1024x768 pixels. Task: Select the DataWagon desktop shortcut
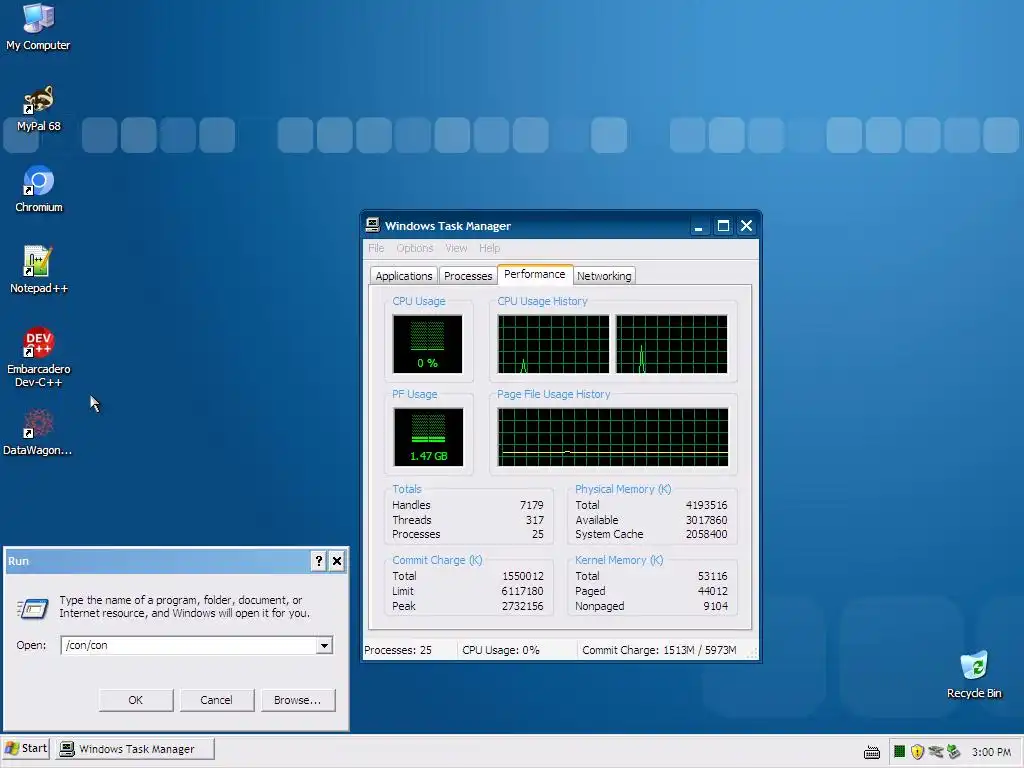pos(37,432)
